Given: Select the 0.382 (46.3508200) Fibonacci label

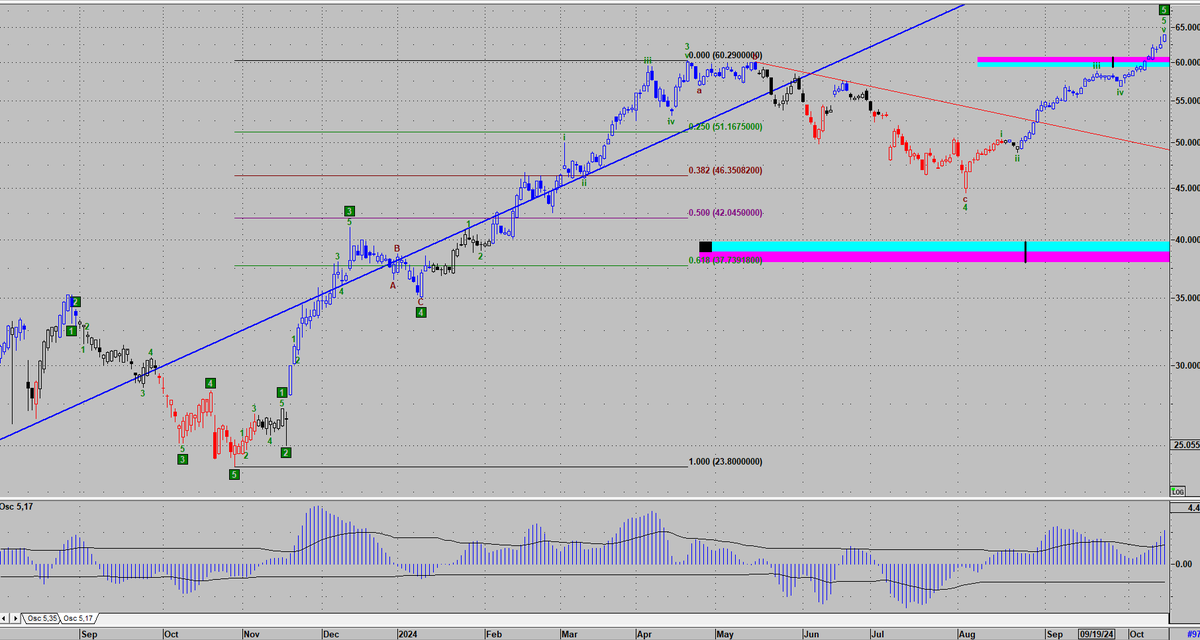Looking at the screenshot, I should (726, 170).
